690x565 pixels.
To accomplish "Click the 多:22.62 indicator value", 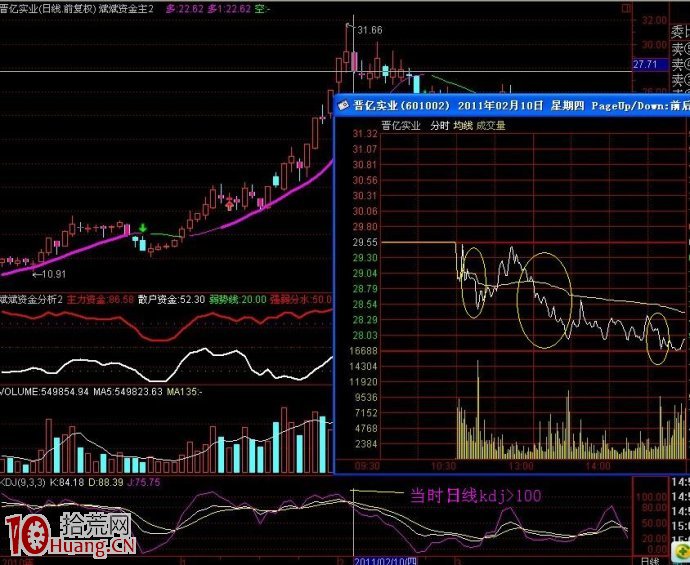I will point(184,8).
